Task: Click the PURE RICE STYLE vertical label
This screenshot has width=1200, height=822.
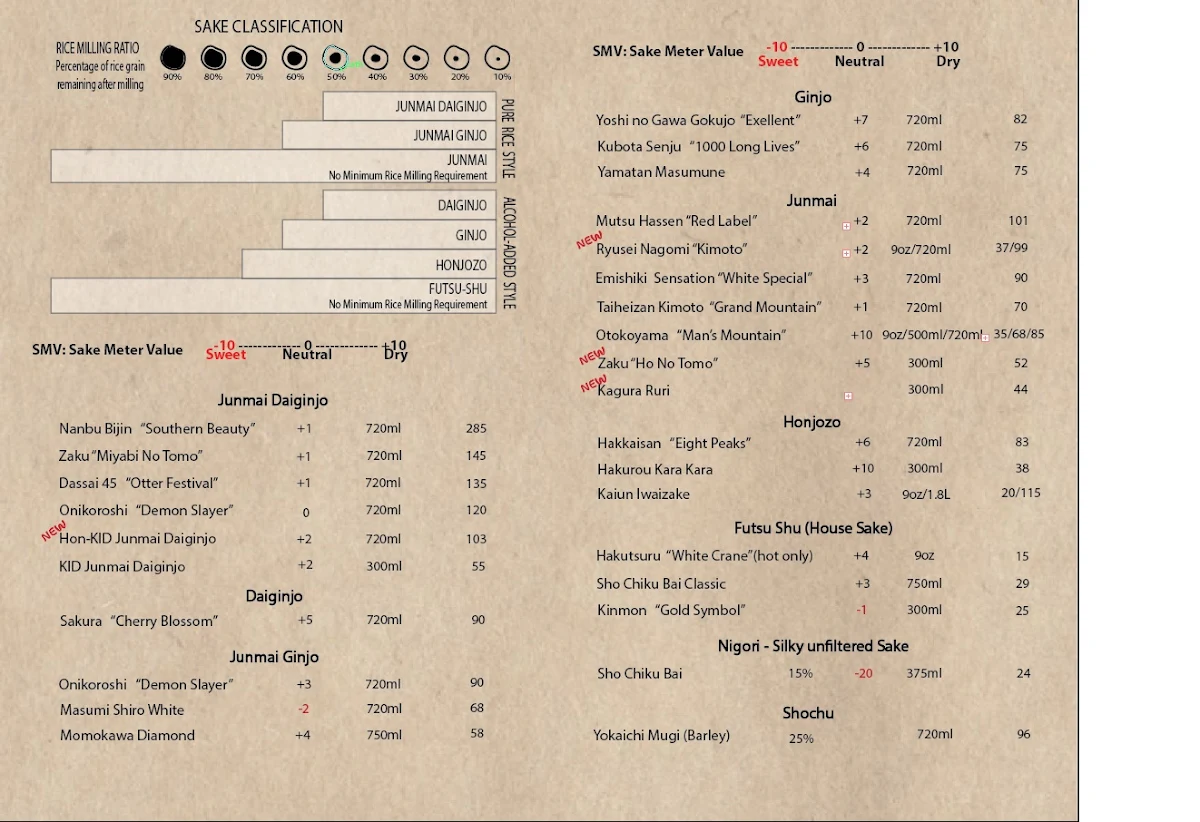Action: 507,138
